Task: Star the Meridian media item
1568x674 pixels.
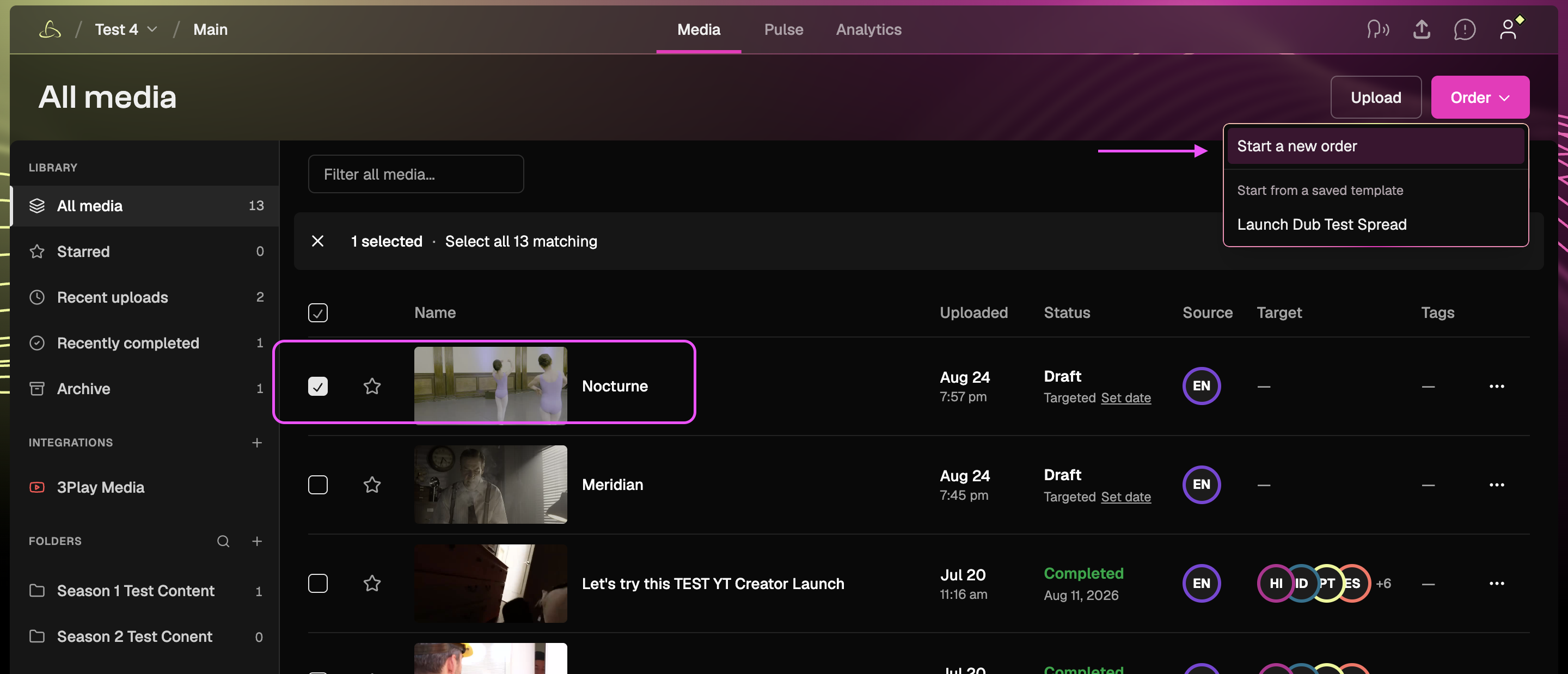Action: [x=372, y=485]
